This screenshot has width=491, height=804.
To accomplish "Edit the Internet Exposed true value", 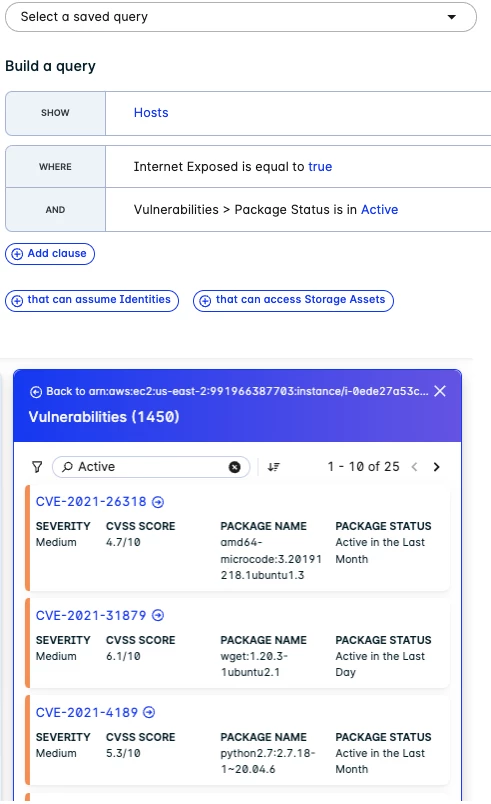I will [320, 167].
